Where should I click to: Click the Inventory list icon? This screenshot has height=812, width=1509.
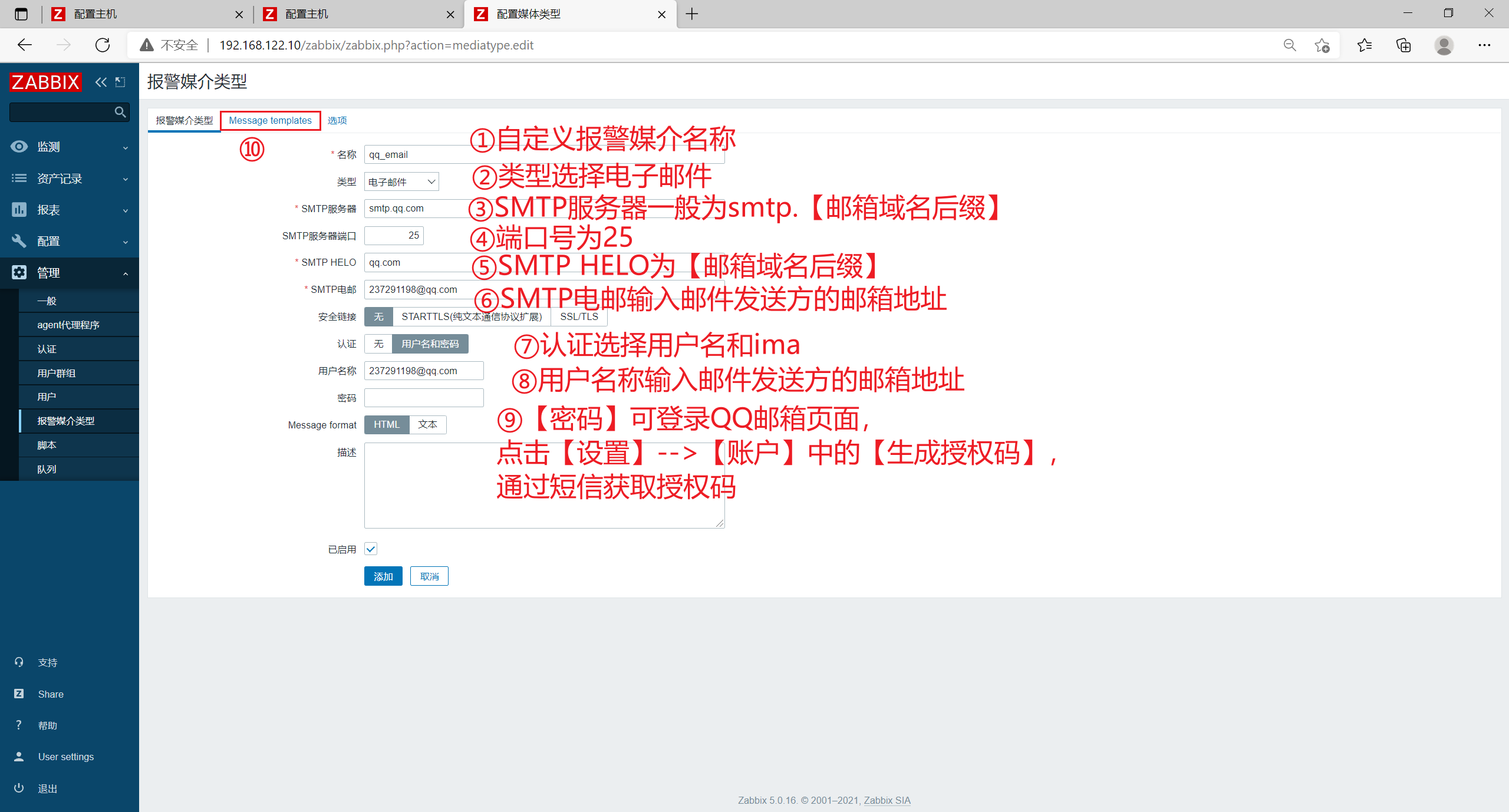click(x=19, y=178)
